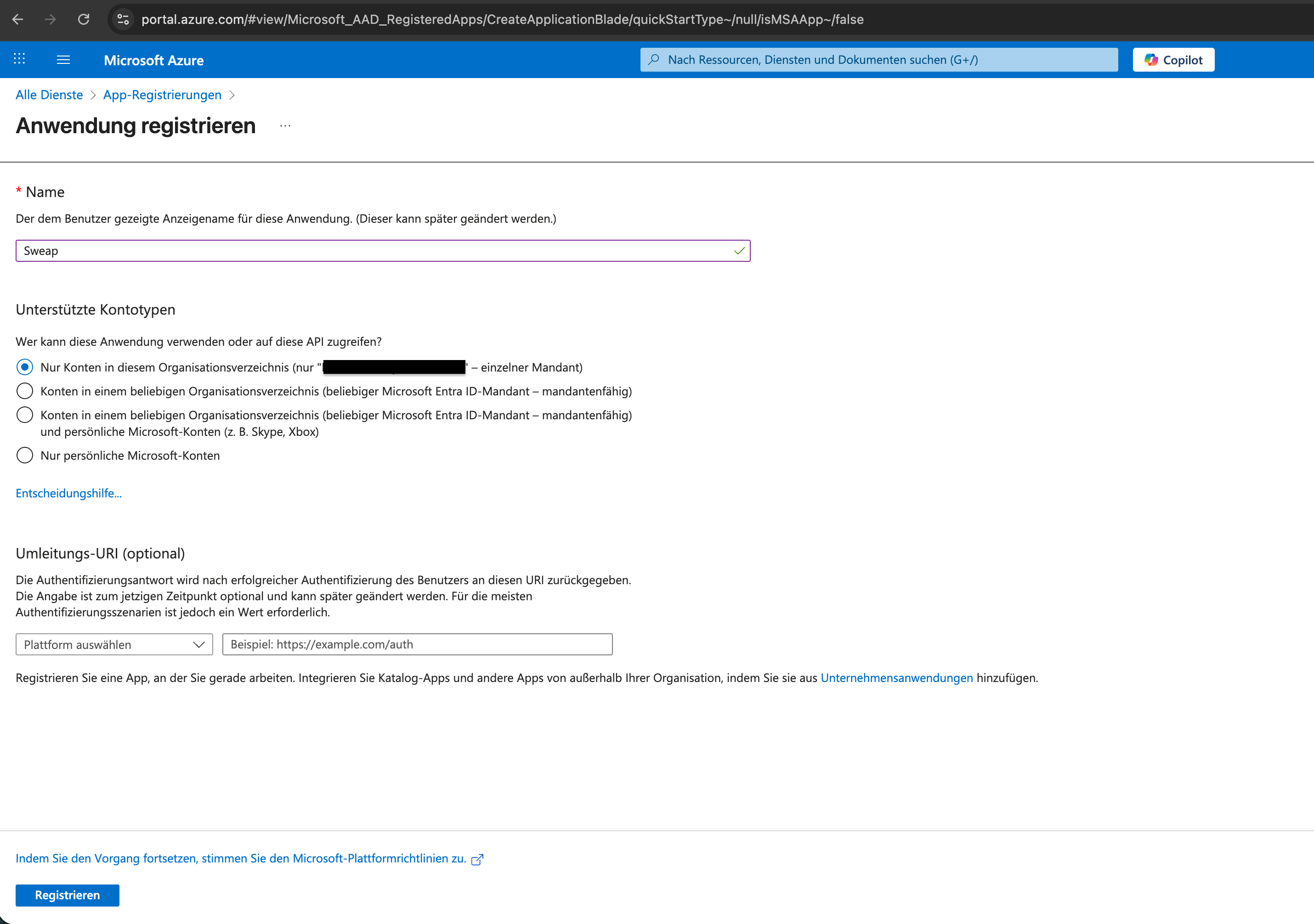The width and height of the screenshot is (1314, 924).
Task: Select 'Nur Konten in diesem Organisationsverzeichnis' radio
Action: coord(25,367)
